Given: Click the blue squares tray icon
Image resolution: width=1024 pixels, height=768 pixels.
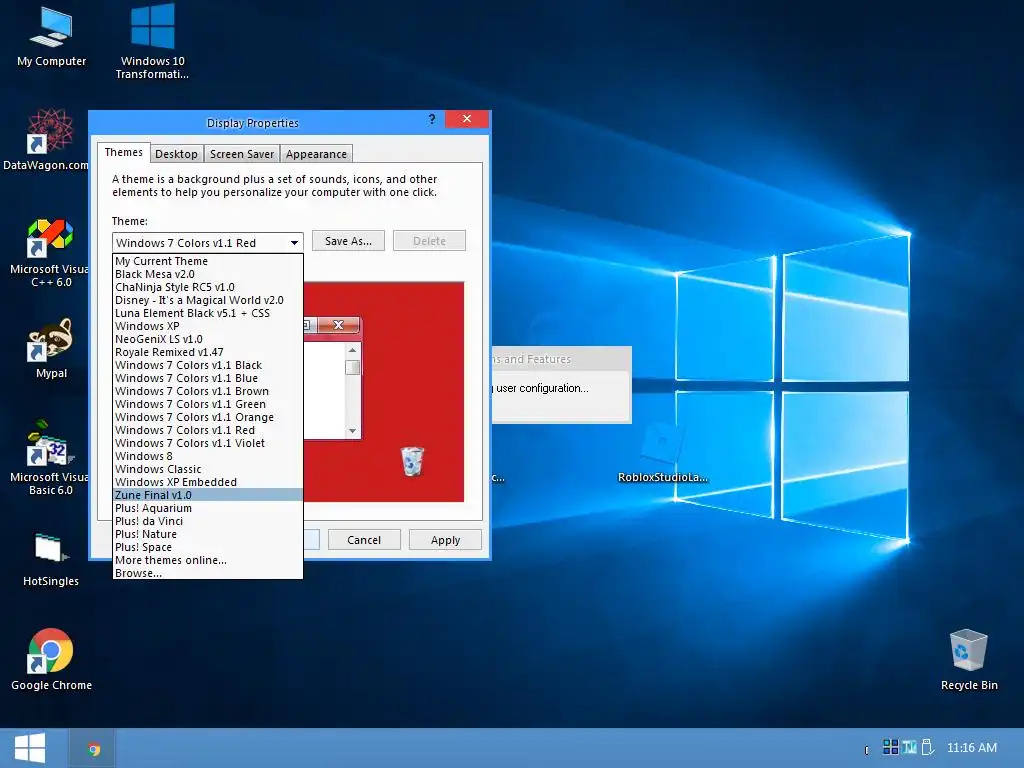Looking at the screenshot, I should pos(890,747).
